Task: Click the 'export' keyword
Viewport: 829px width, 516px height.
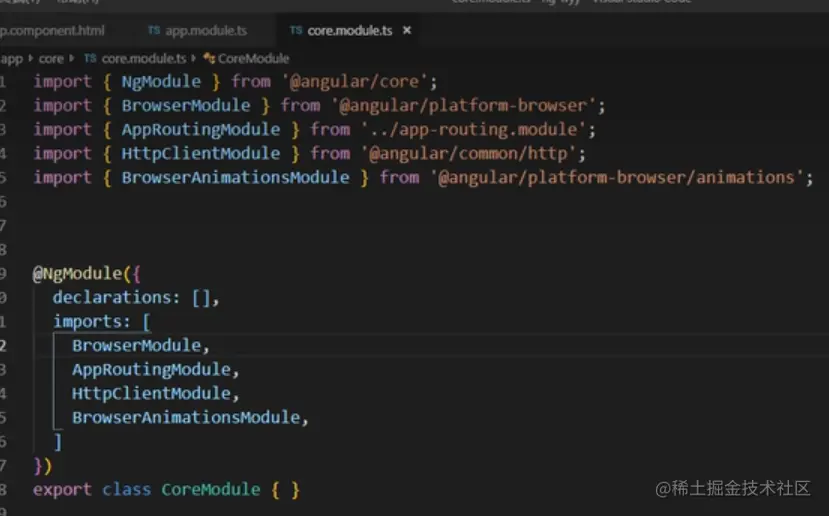Action: tap(62, 489)
